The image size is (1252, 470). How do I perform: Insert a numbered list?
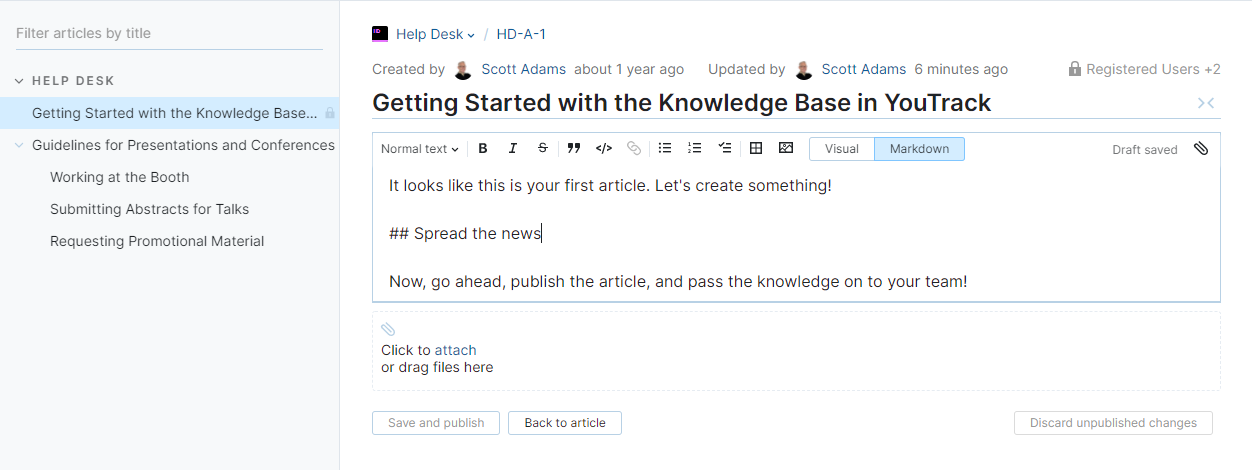(695, 149)
